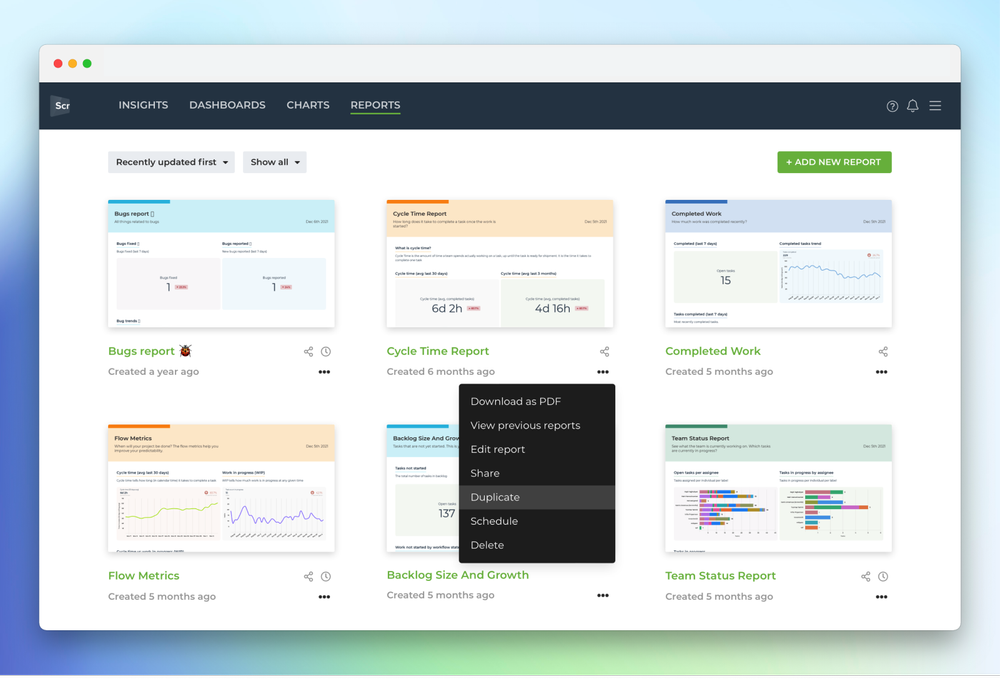Click the Team Status Report preview thumbnail

tap(778, 488)
